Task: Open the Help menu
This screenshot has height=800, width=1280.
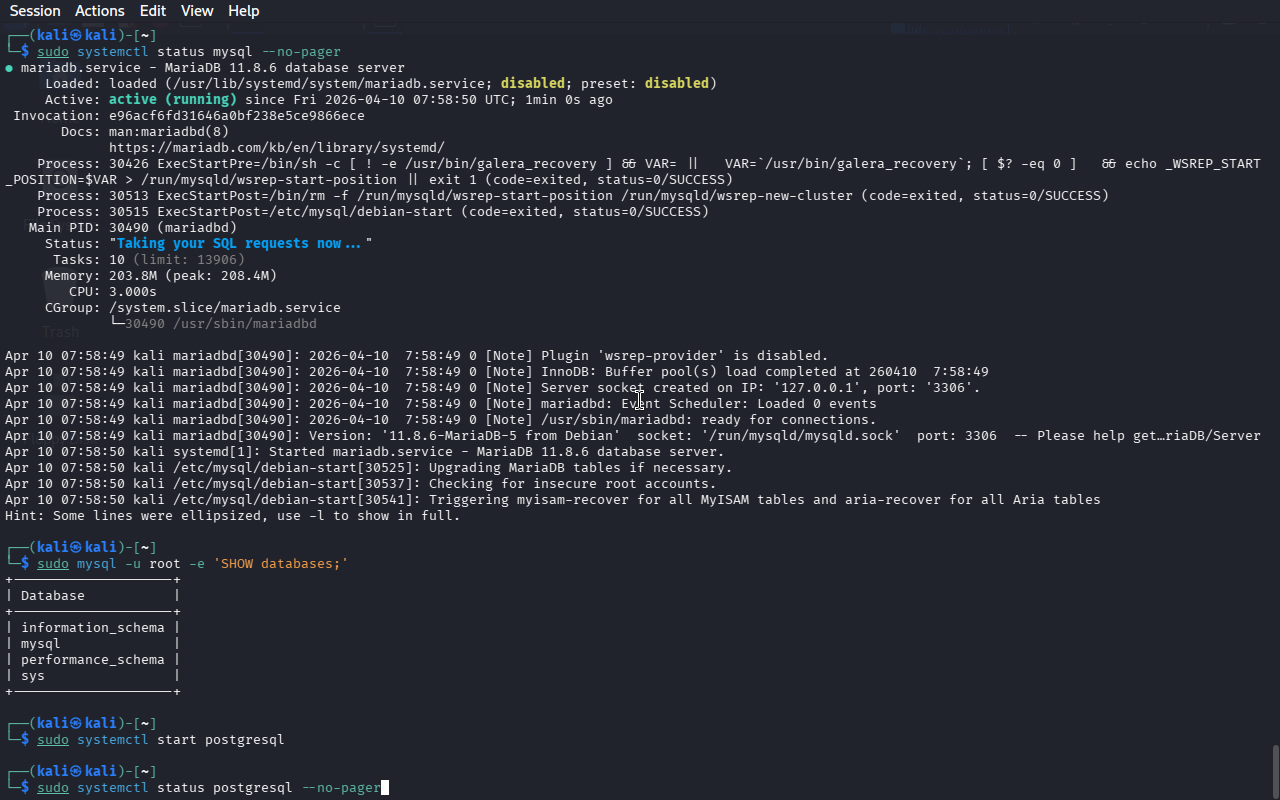Action: pos(243,11)
